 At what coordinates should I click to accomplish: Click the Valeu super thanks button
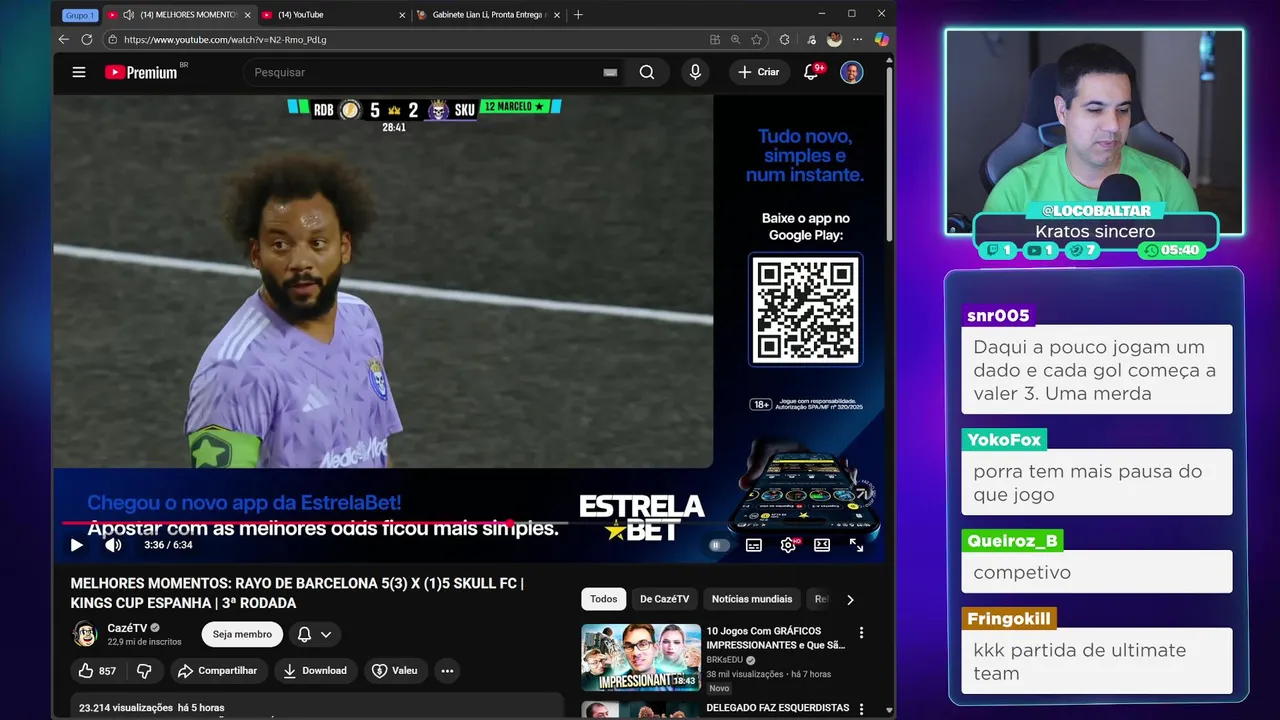pos(394,671)
